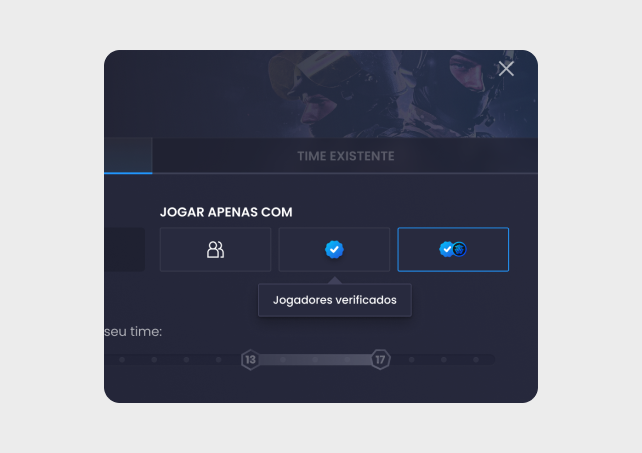Click the hexagon slider handle labeled 17
Screen dimensions: 642x453
coord(380,359)
